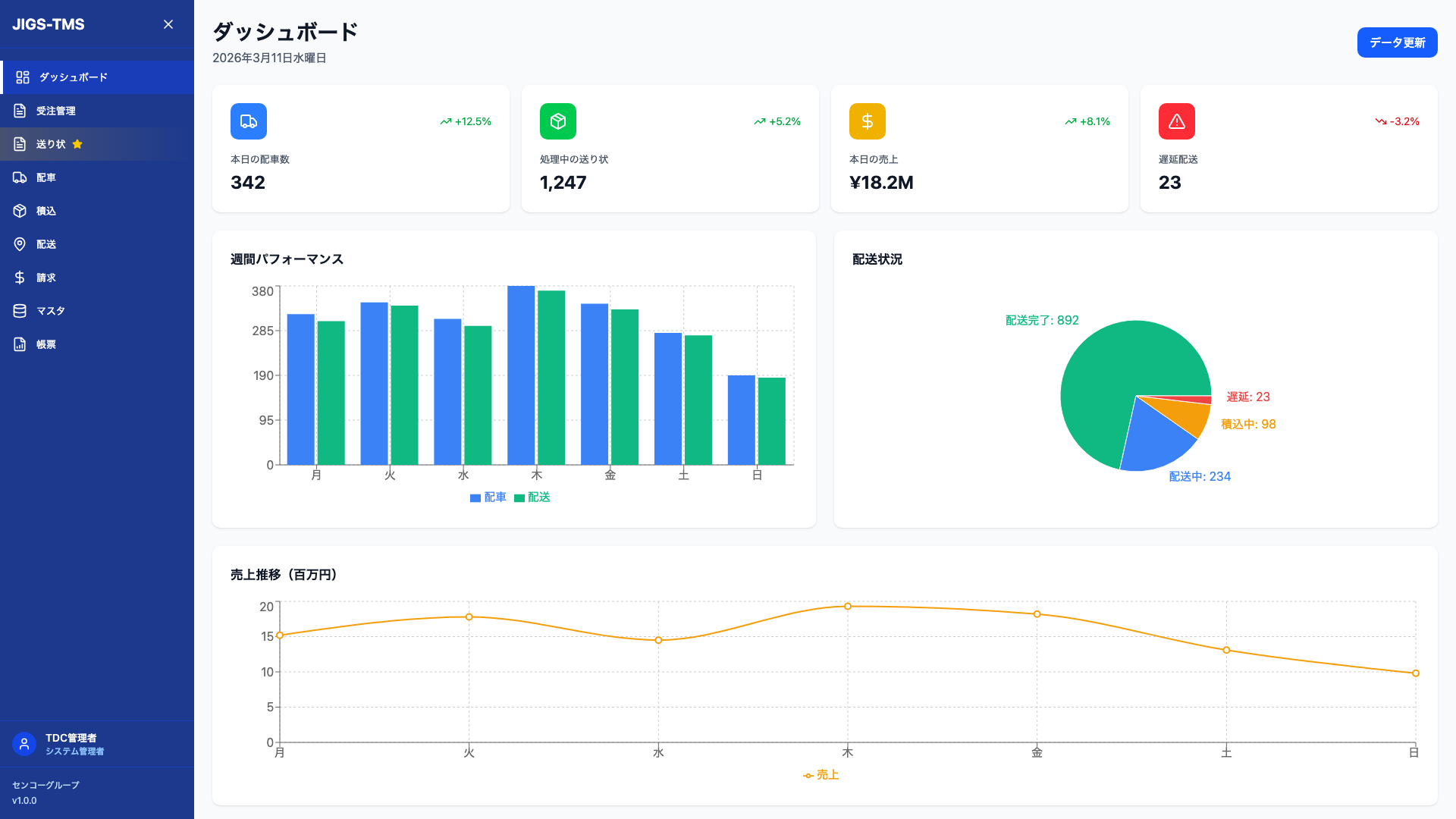Click the truck icon on 本日の配車数 card

tap(248, 121)
